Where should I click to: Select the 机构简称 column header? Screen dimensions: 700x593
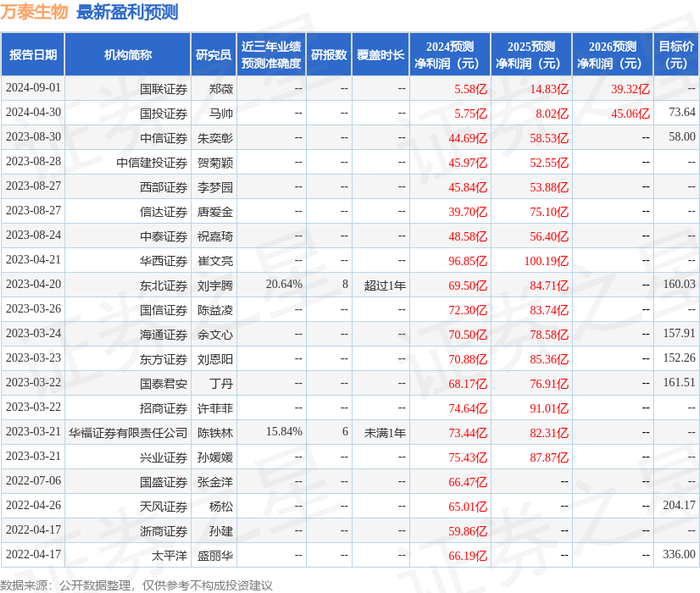(128, 54)
